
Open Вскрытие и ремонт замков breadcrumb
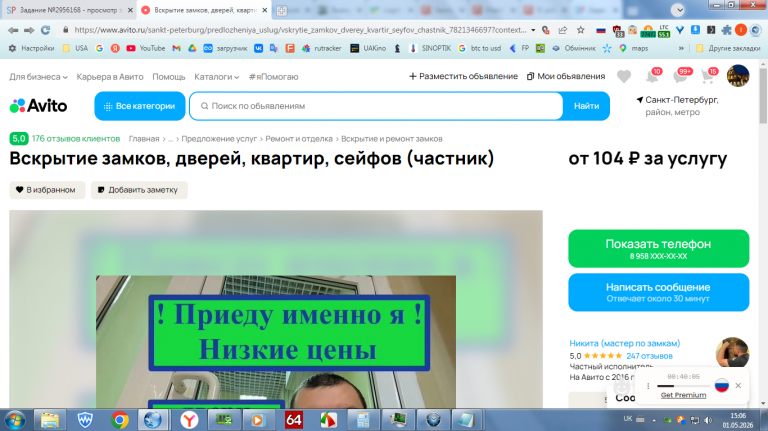point(392,139)
